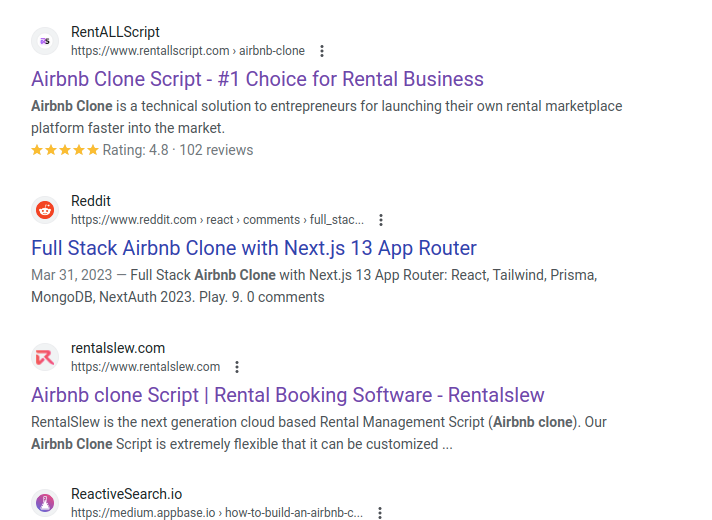Click the ReactiveSearch.io site name

click(127, 494)
